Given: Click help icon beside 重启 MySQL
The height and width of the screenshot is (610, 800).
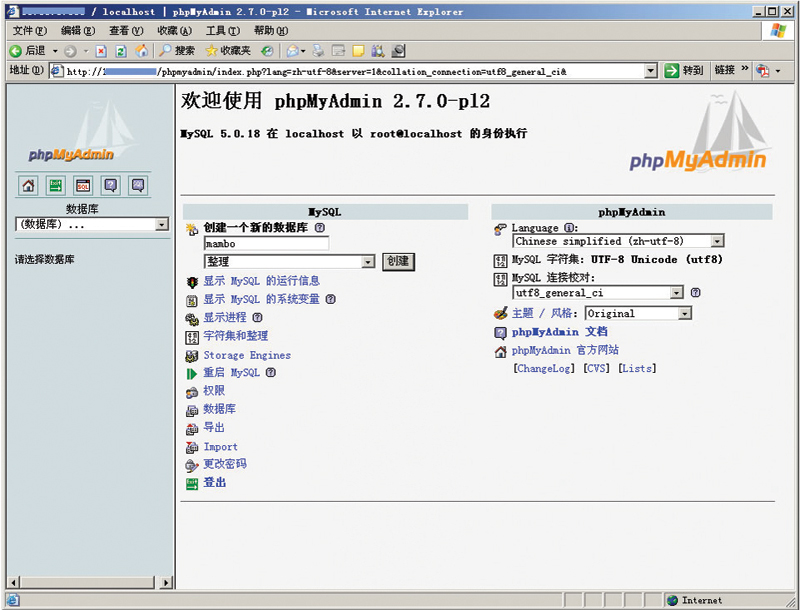Looking at the screenshot, I should [271, 372].
